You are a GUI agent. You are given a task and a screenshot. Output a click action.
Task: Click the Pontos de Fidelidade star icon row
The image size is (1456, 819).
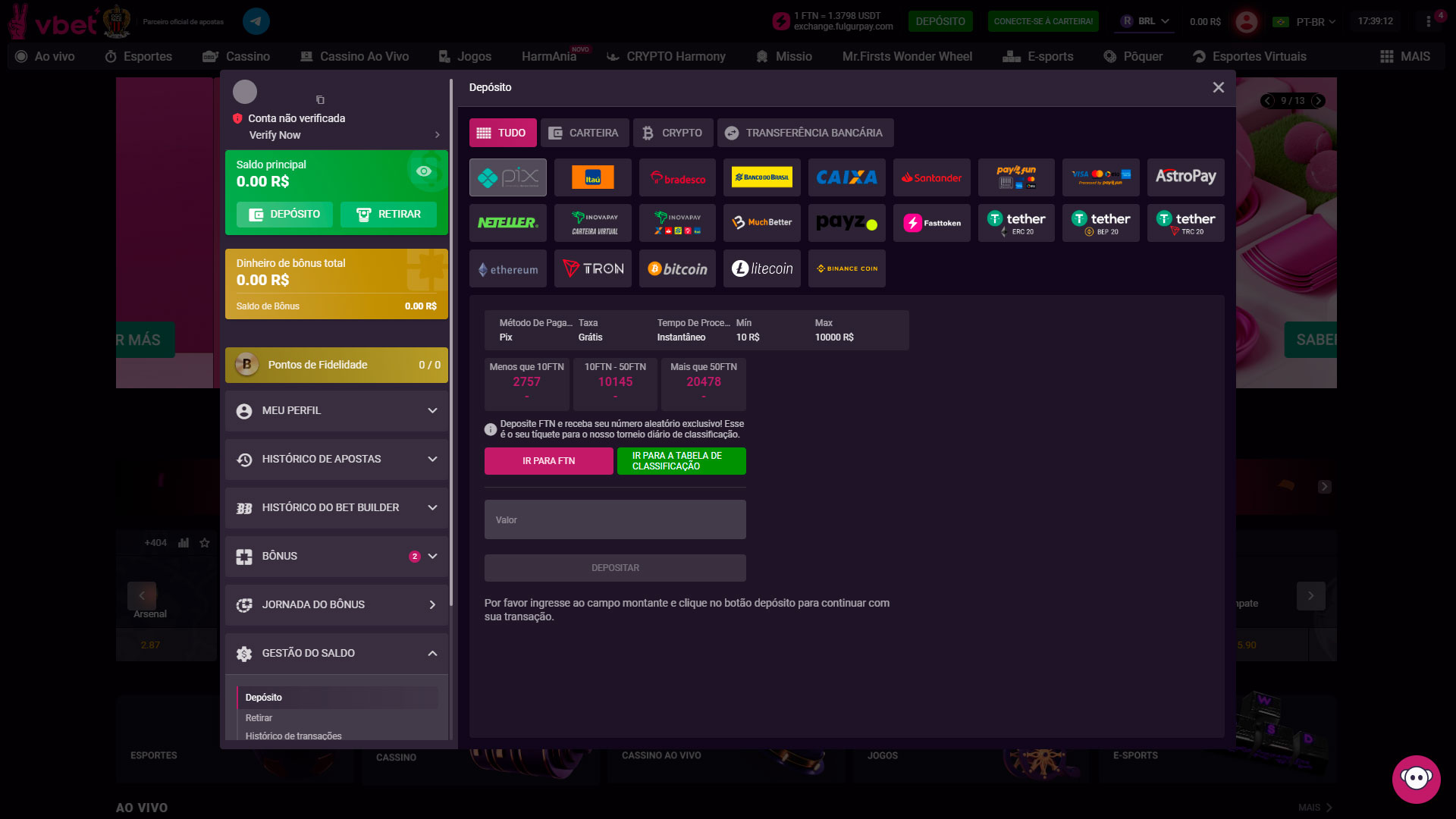[336, 365]
